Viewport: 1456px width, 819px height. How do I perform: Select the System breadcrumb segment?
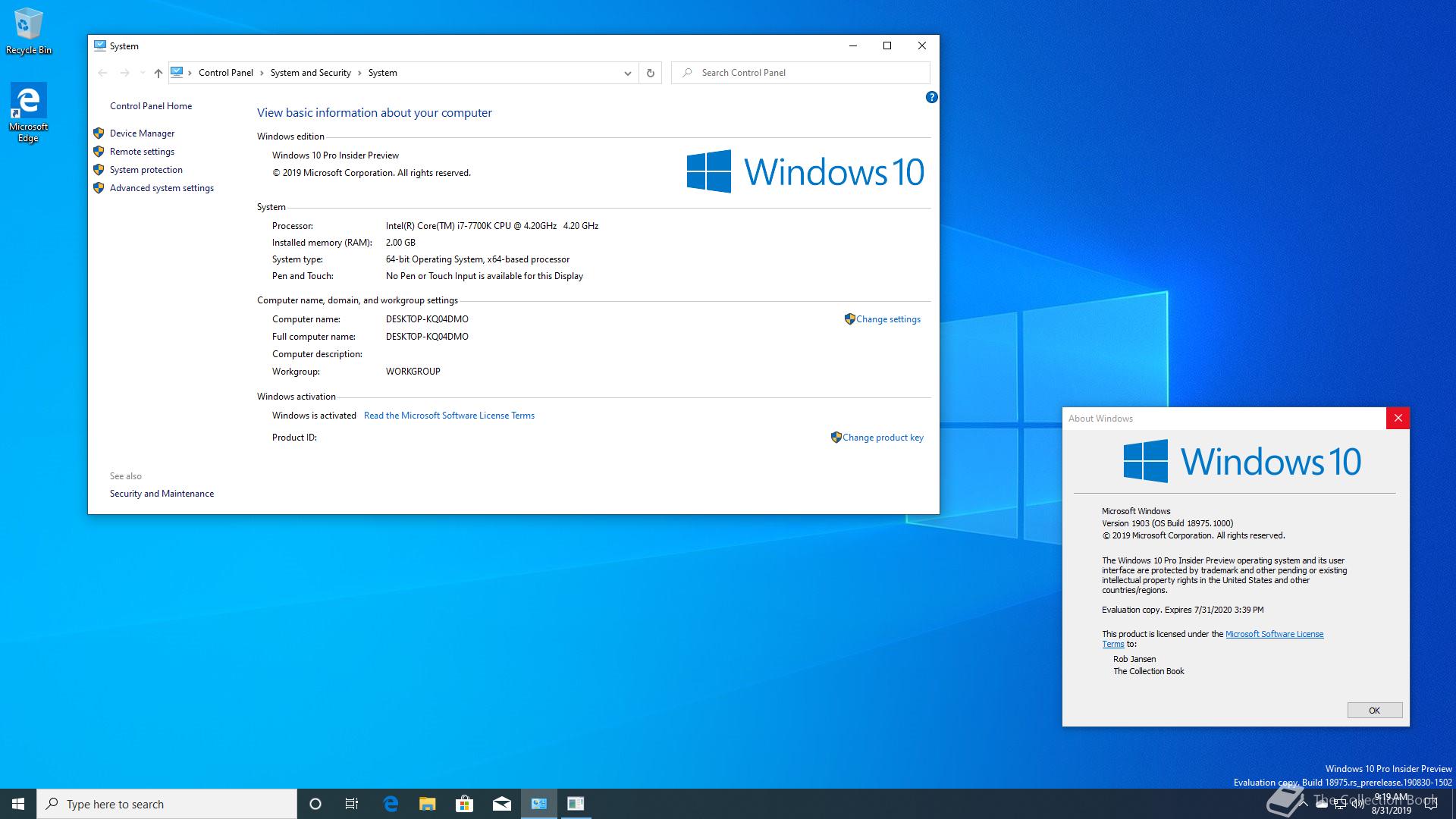pyautogui.click(x=382, y=73)
